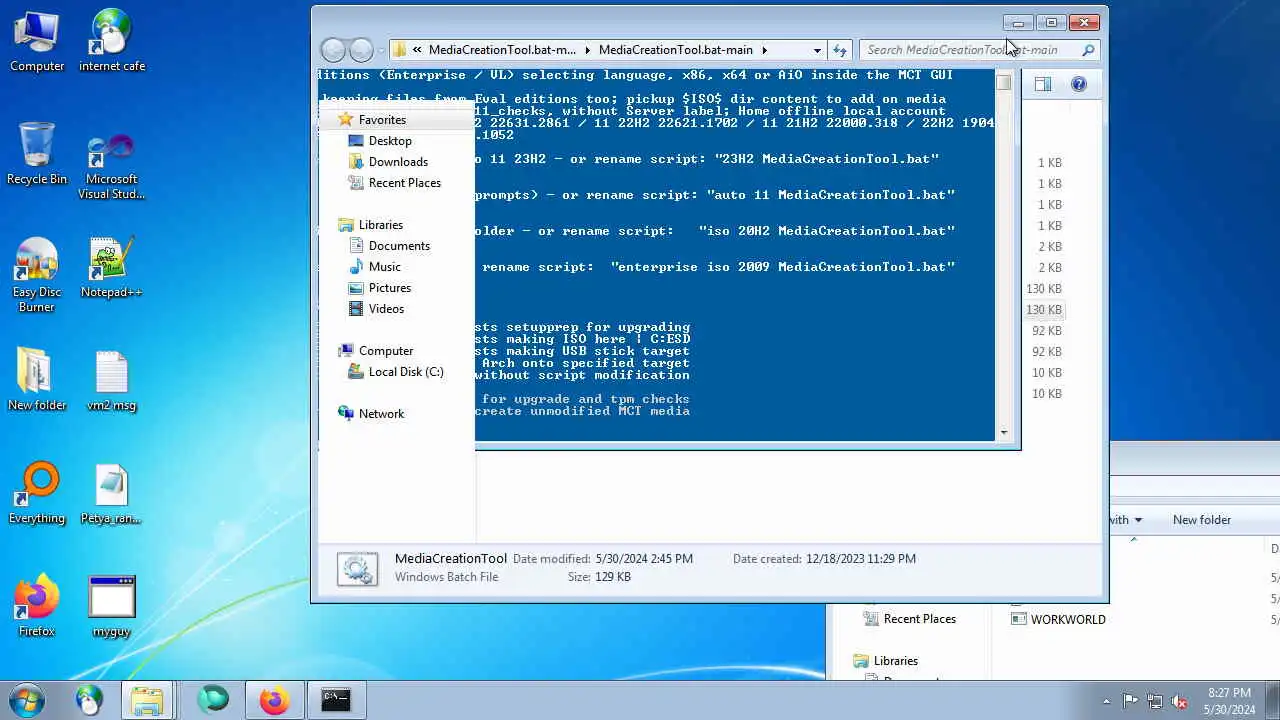Screen dimensions: 1280x720
Task: Click the Explorer Forward arrow button
Action: [x=361, y=49]
